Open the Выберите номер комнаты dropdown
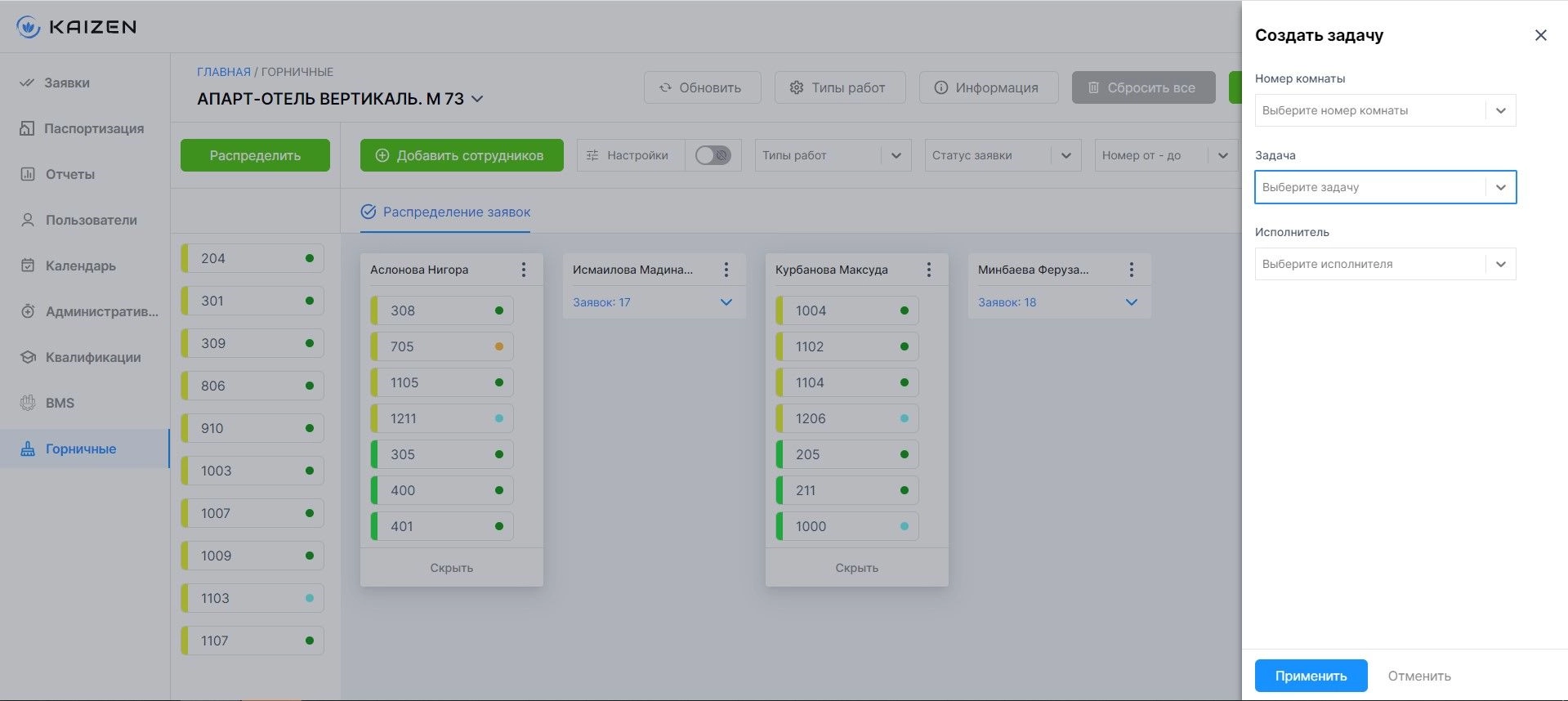The height and width of the screenshot is (701, 1568). pyautogui.click(x=1385, y=110)
